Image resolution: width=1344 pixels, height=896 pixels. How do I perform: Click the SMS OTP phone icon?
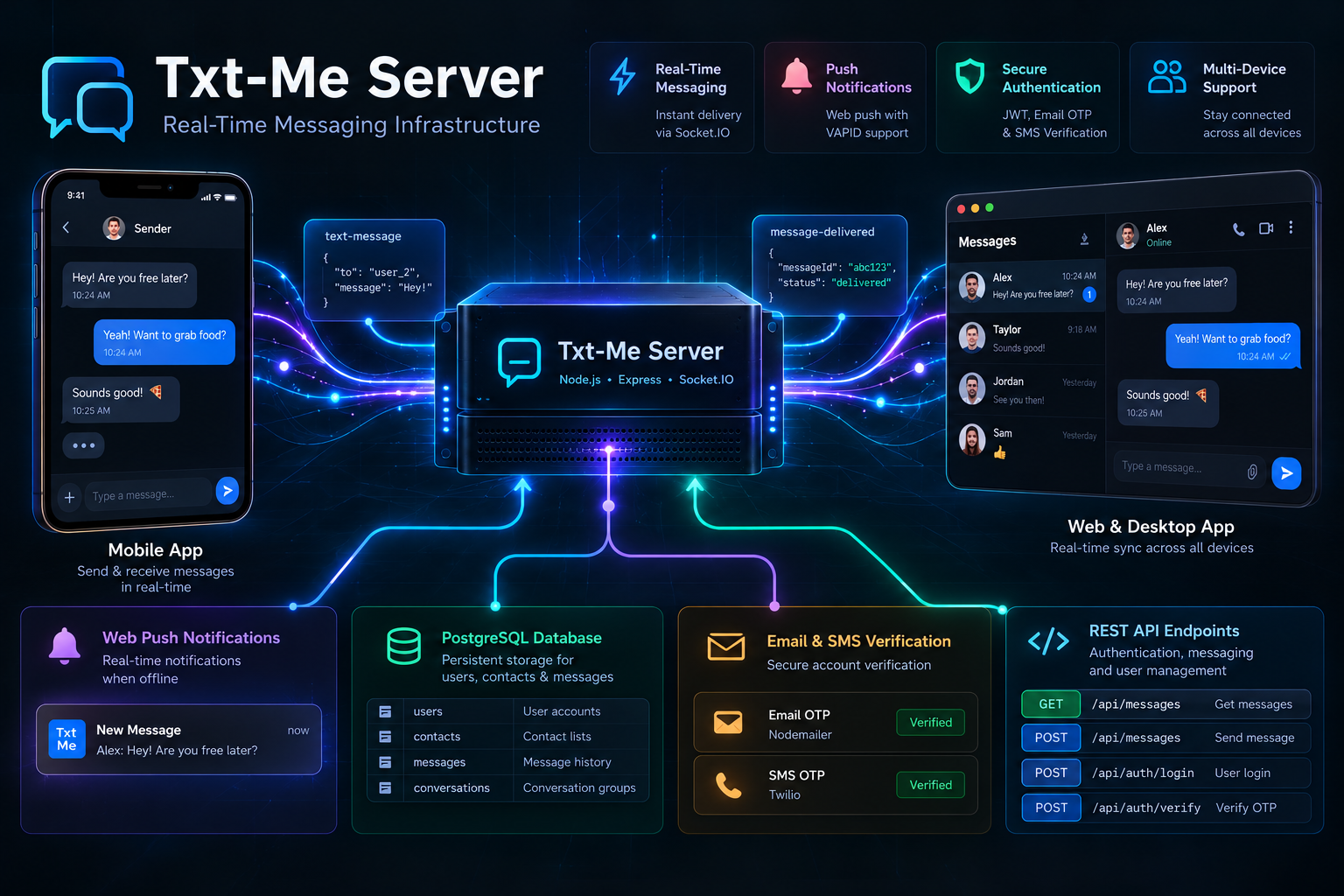click(x=728, y=785)
